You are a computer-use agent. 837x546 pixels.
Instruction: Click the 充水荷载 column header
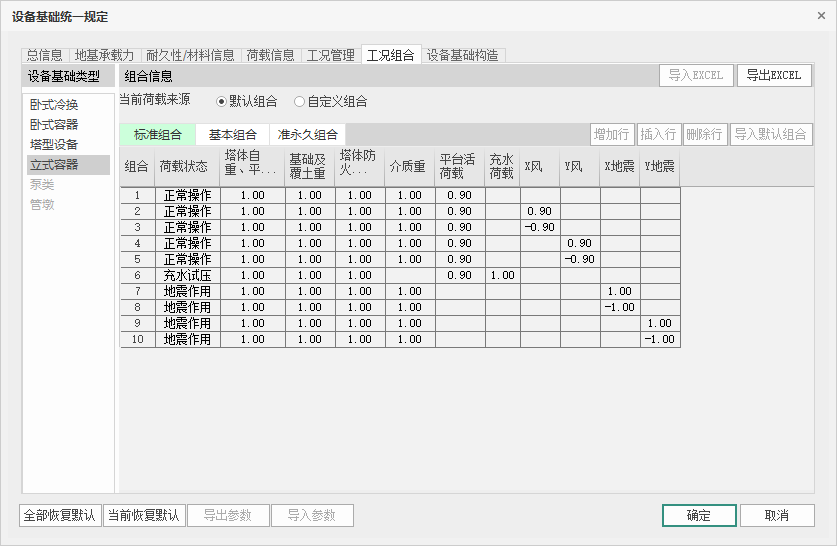click(503, 167)
